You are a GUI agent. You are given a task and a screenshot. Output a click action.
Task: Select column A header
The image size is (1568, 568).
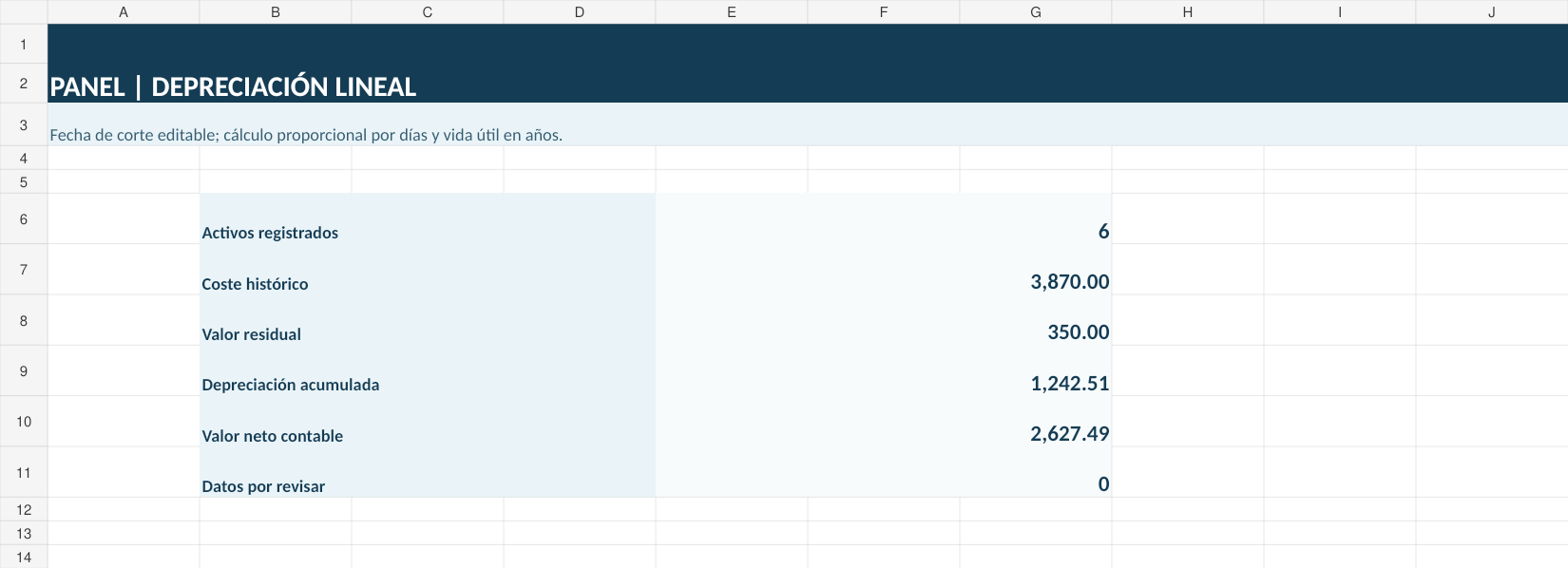point(124,12)
